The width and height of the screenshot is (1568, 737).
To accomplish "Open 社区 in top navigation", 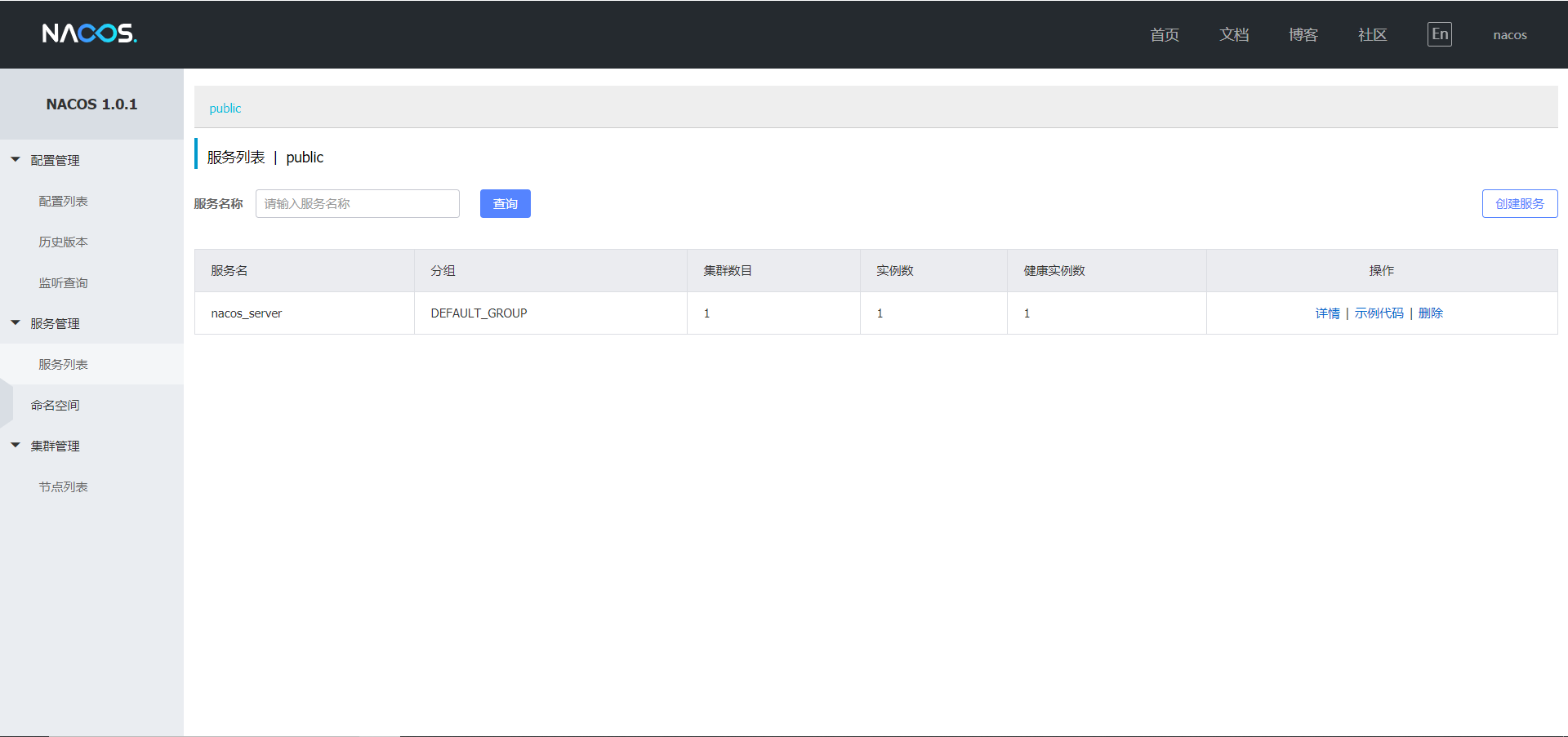I will click(x=1373, y=34).
